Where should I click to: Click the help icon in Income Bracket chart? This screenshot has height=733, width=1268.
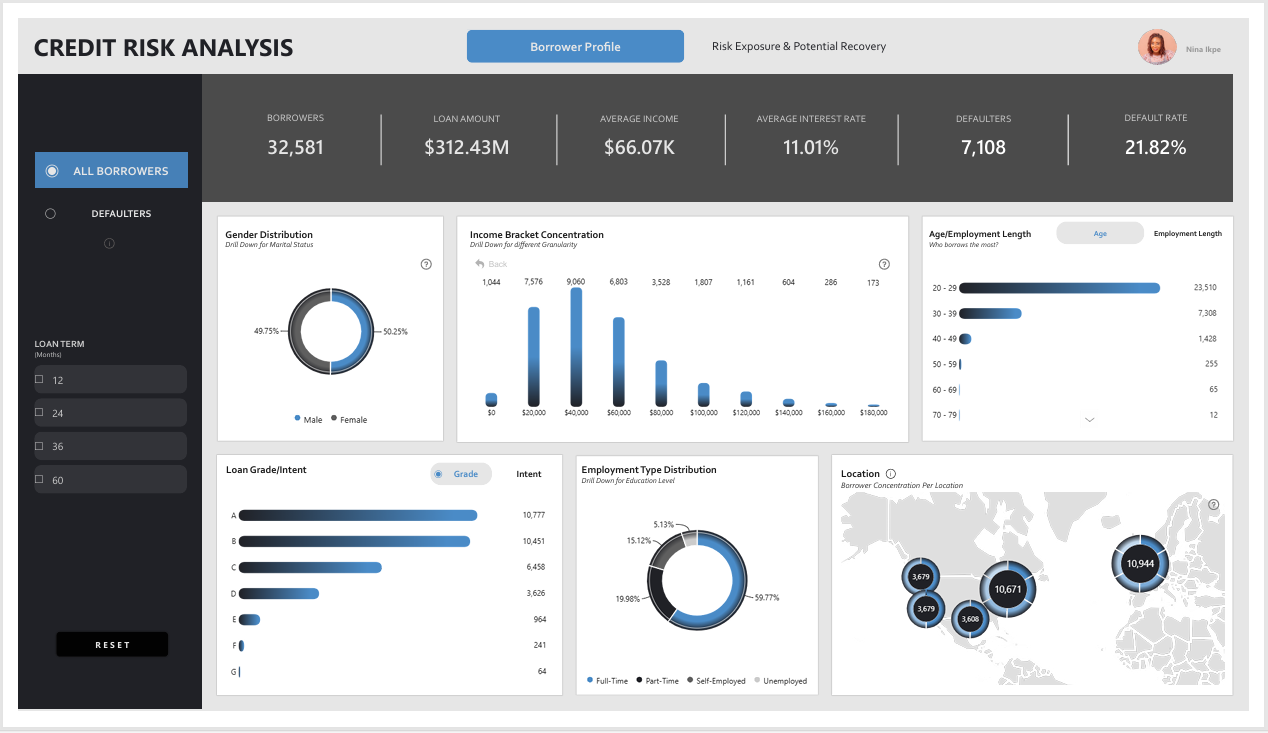[x=884, y=264]
